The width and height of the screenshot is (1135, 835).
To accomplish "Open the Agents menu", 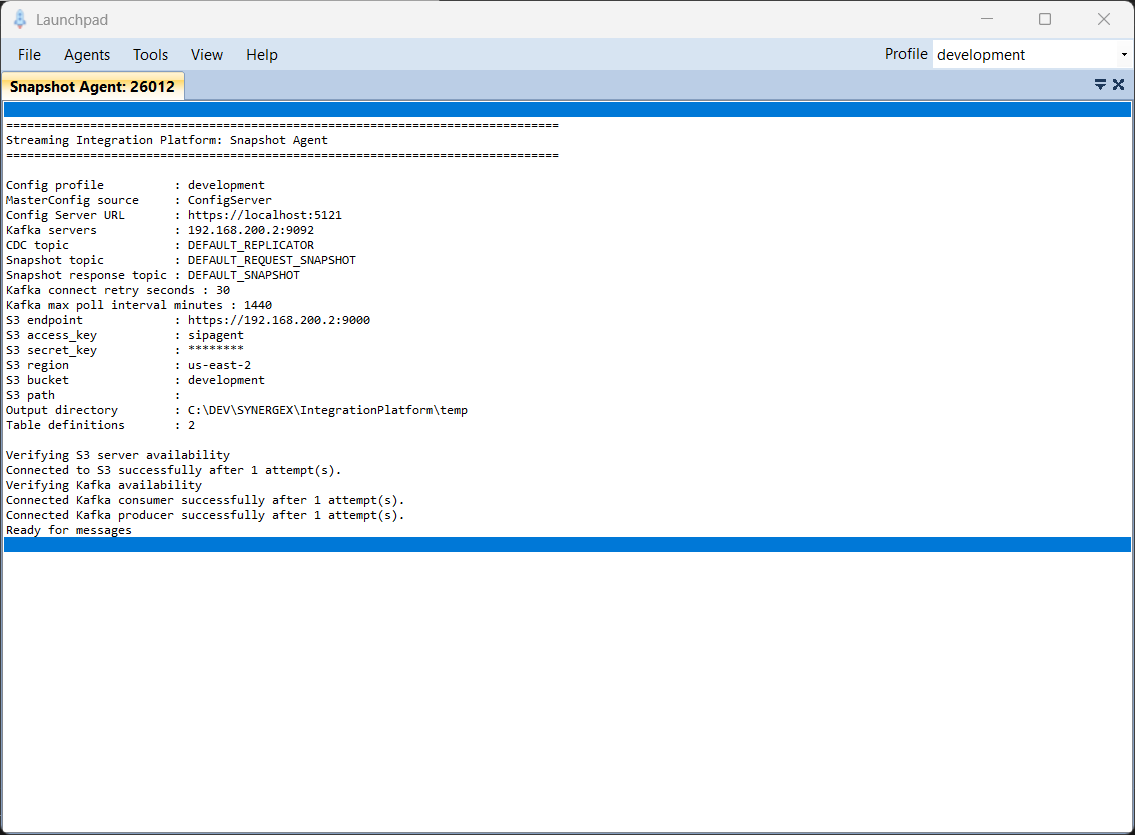I will pos(87,55).
